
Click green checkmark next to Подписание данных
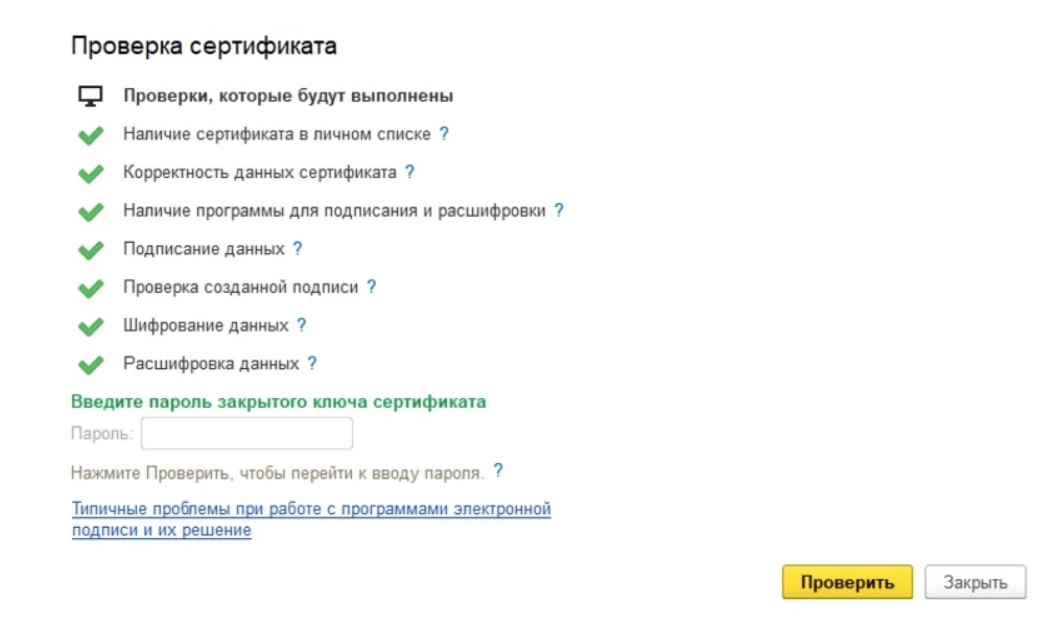pyautogui.click(x=90, y=250)
